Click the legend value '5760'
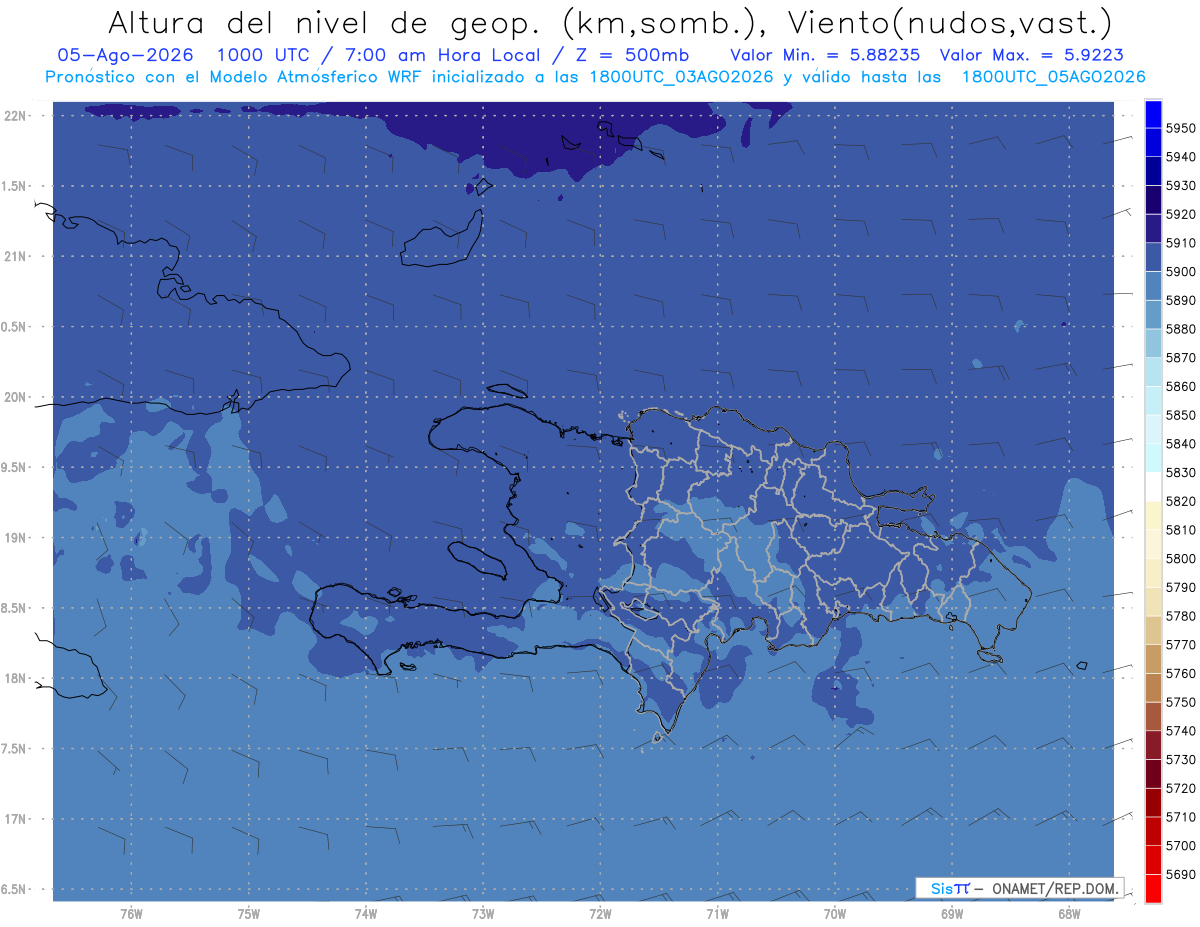1200x927 pixels. [1181, 673]
